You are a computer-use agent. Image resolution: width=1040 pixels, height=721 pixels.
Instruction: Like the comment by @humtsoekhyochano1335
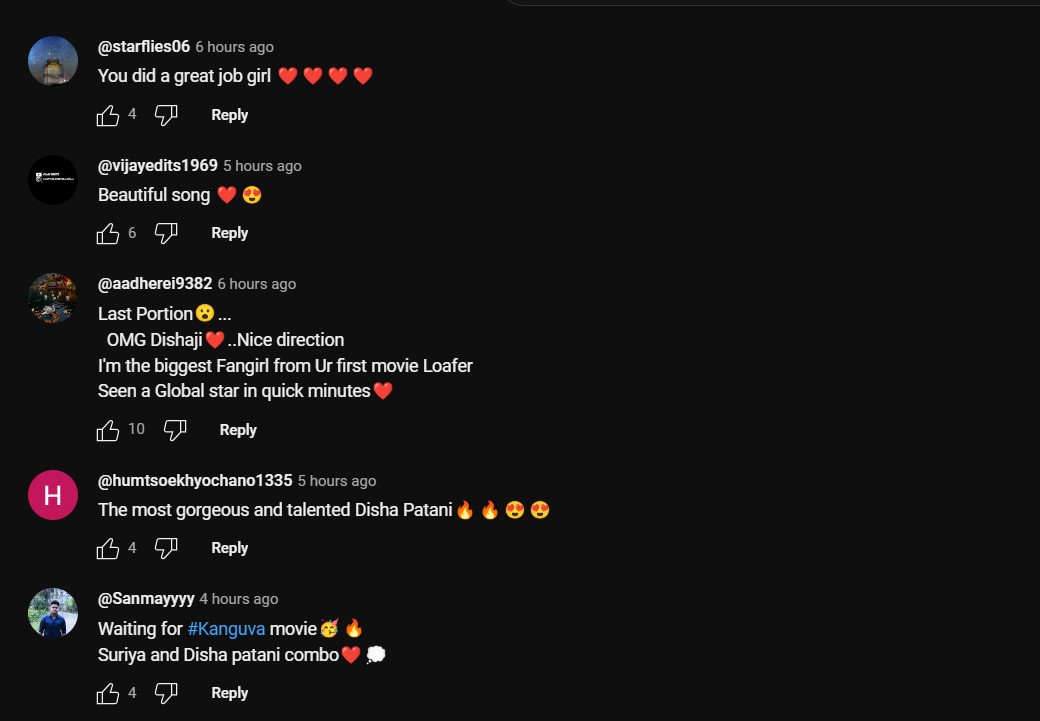point(108,549)
